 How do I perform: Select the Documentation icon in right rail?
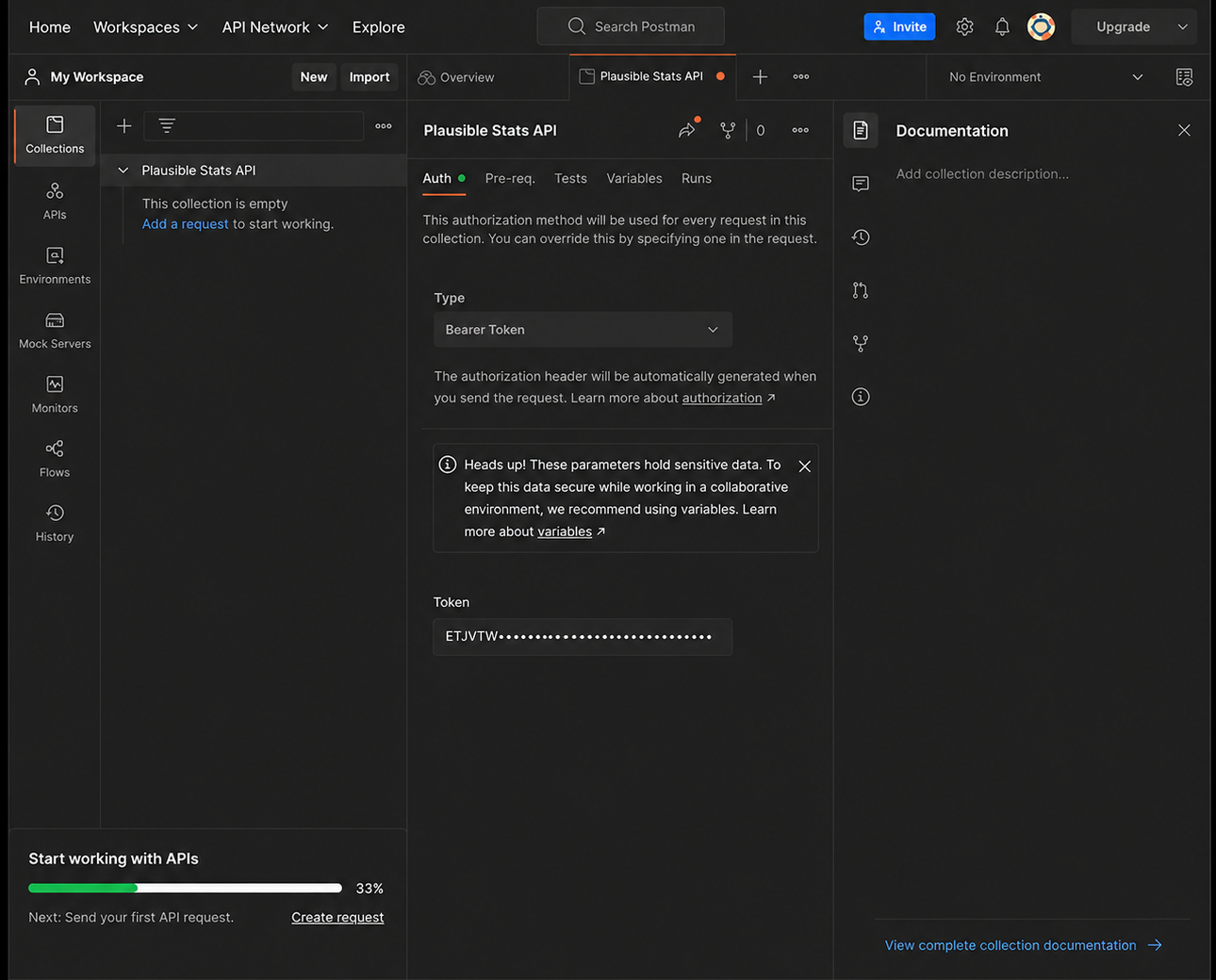click(861, 130)
